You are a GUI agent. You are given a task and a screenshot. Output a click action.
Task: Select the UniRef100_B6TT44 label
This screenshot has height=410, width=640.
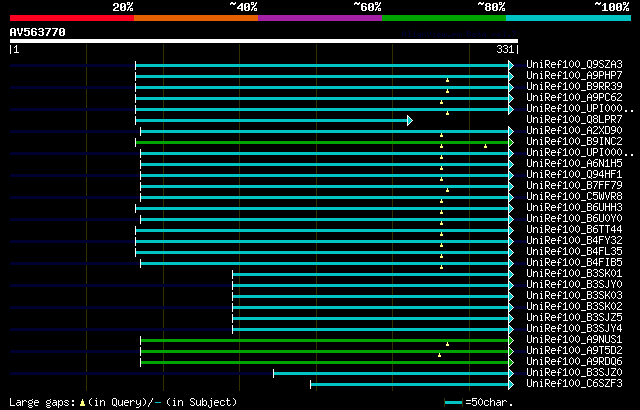coord(574,230)
